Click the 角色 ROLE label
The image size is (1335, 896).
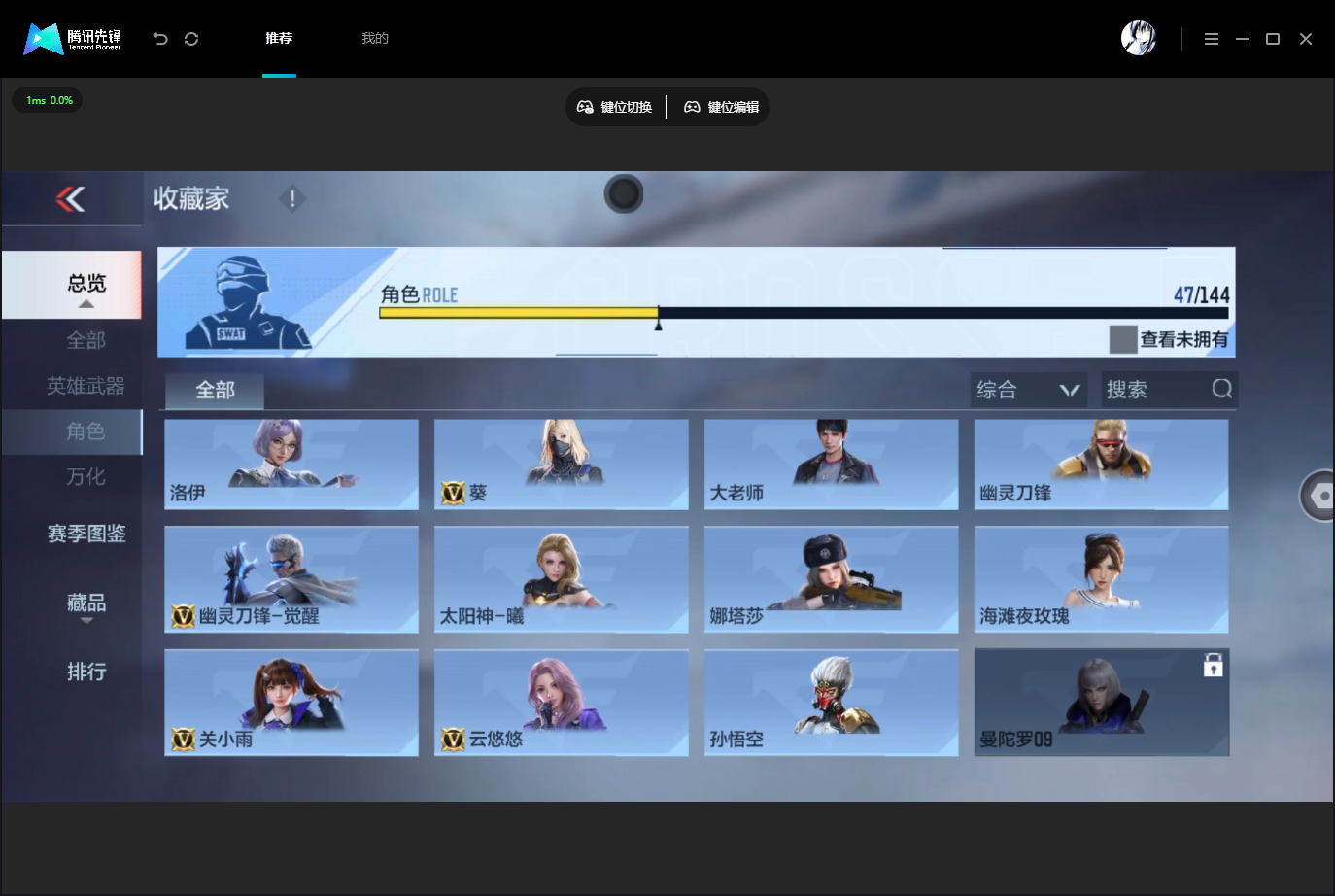pos(419,294)
